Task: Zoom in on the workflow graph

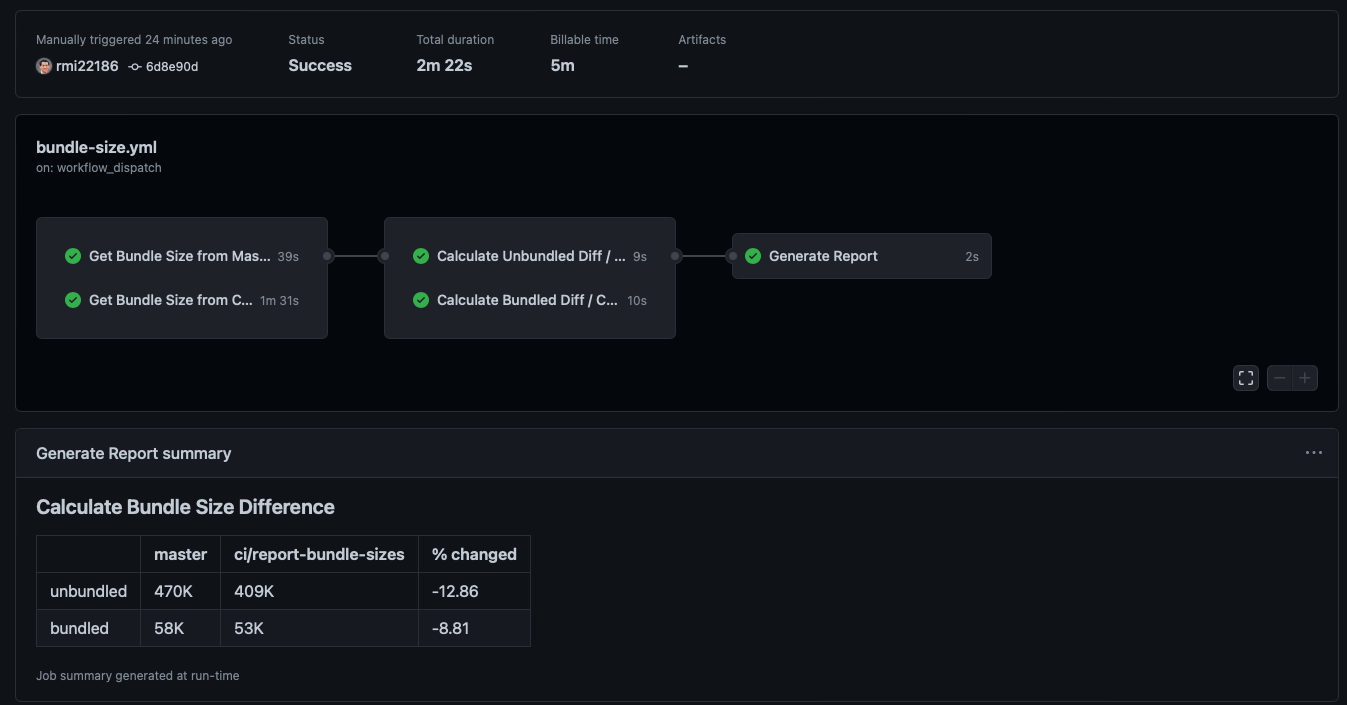Action: click(1305, 378)
